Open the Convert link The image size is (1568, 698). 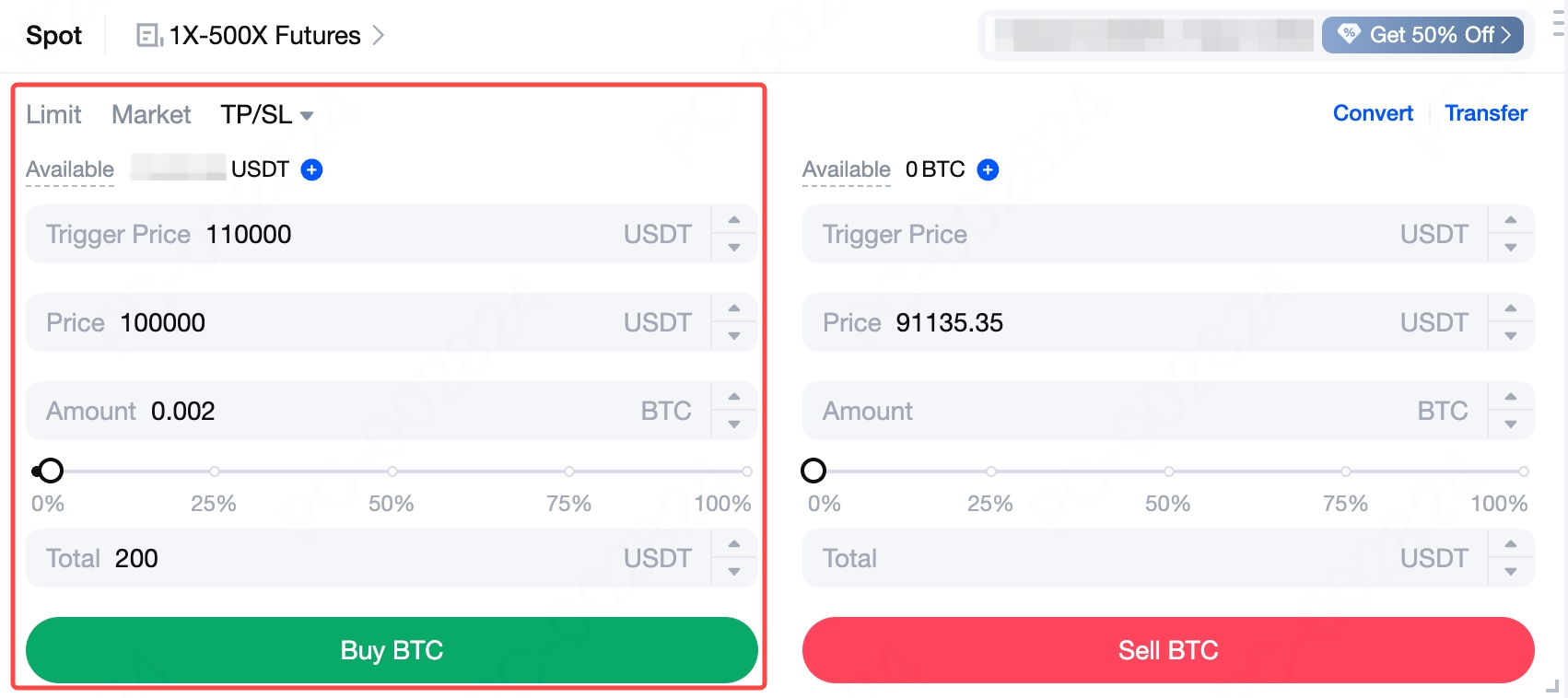1373,113
